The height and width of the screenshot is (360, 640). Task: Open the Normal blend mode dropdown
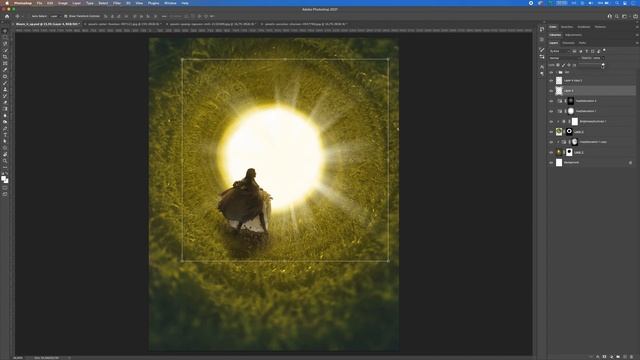pos(563,58)
